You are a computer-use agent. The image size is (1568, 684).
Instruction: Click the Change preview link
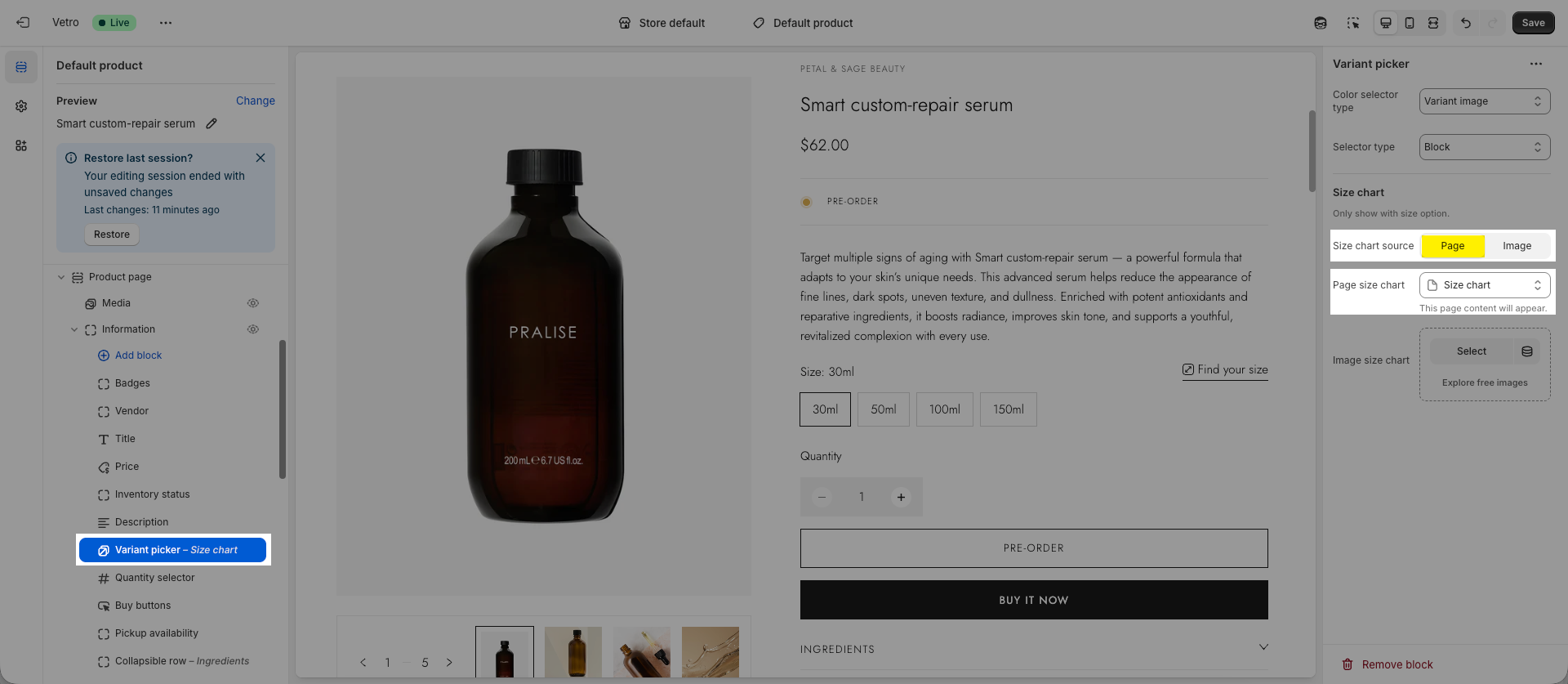click(255, 101)
